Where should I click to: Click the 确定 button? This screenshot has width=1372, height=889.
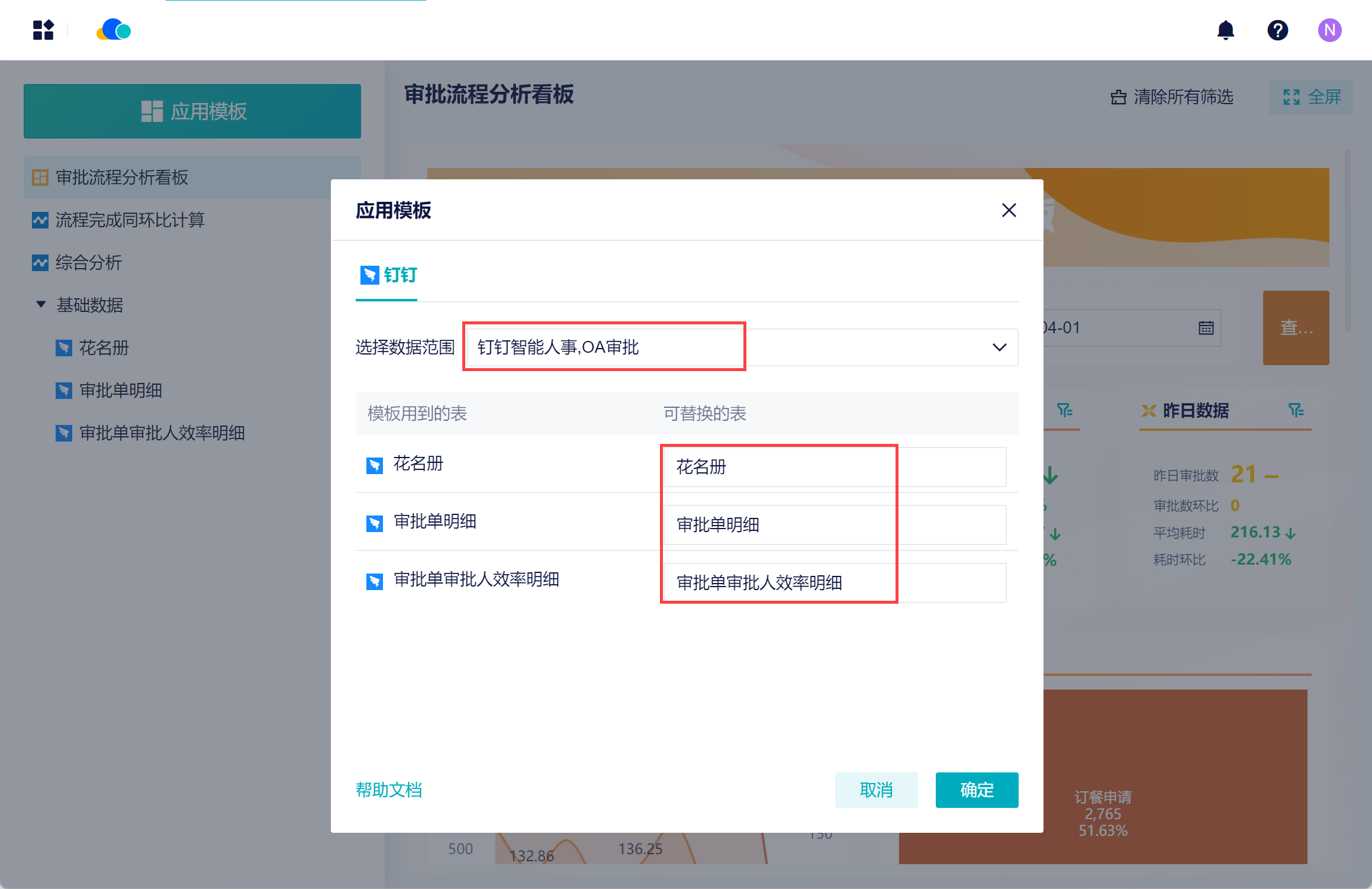pyautogui.click(x=976, y=790)
